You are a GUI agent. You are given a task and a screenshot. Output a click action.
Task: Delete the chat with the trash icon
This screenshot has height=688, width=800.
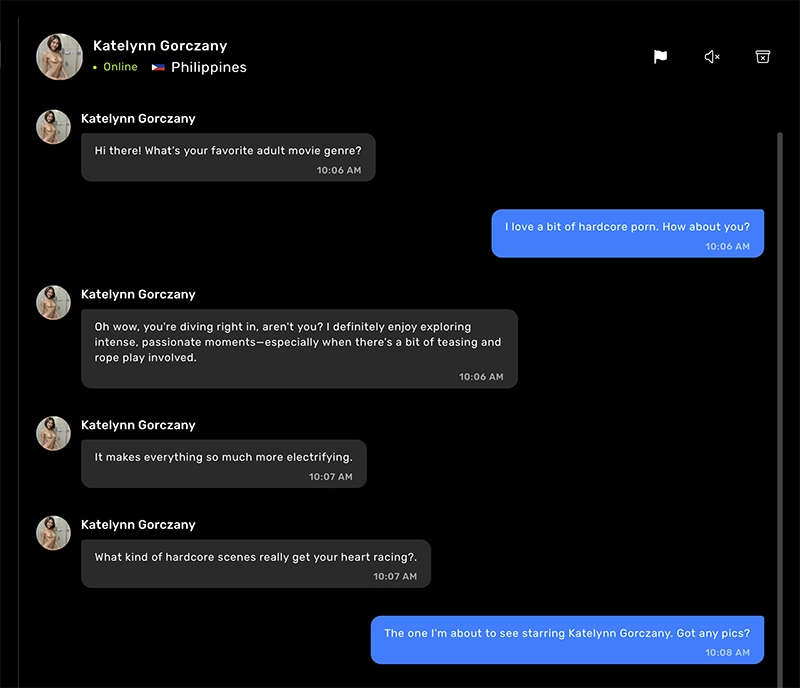click(x=762, y=56)
